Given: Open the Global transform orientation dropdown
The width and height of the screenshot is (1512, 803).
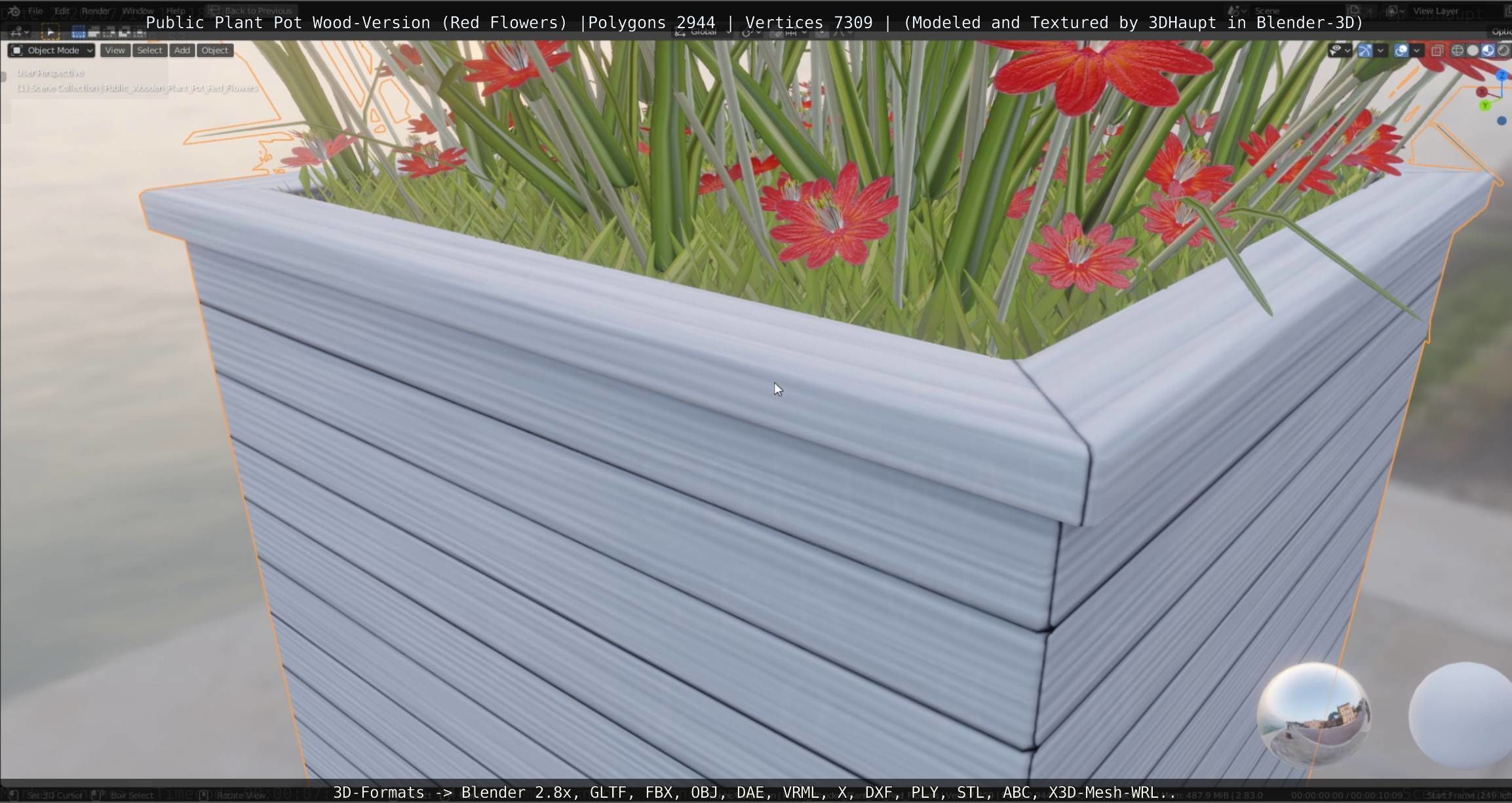Looking at the screenshot, I should [x=701, y=31].
